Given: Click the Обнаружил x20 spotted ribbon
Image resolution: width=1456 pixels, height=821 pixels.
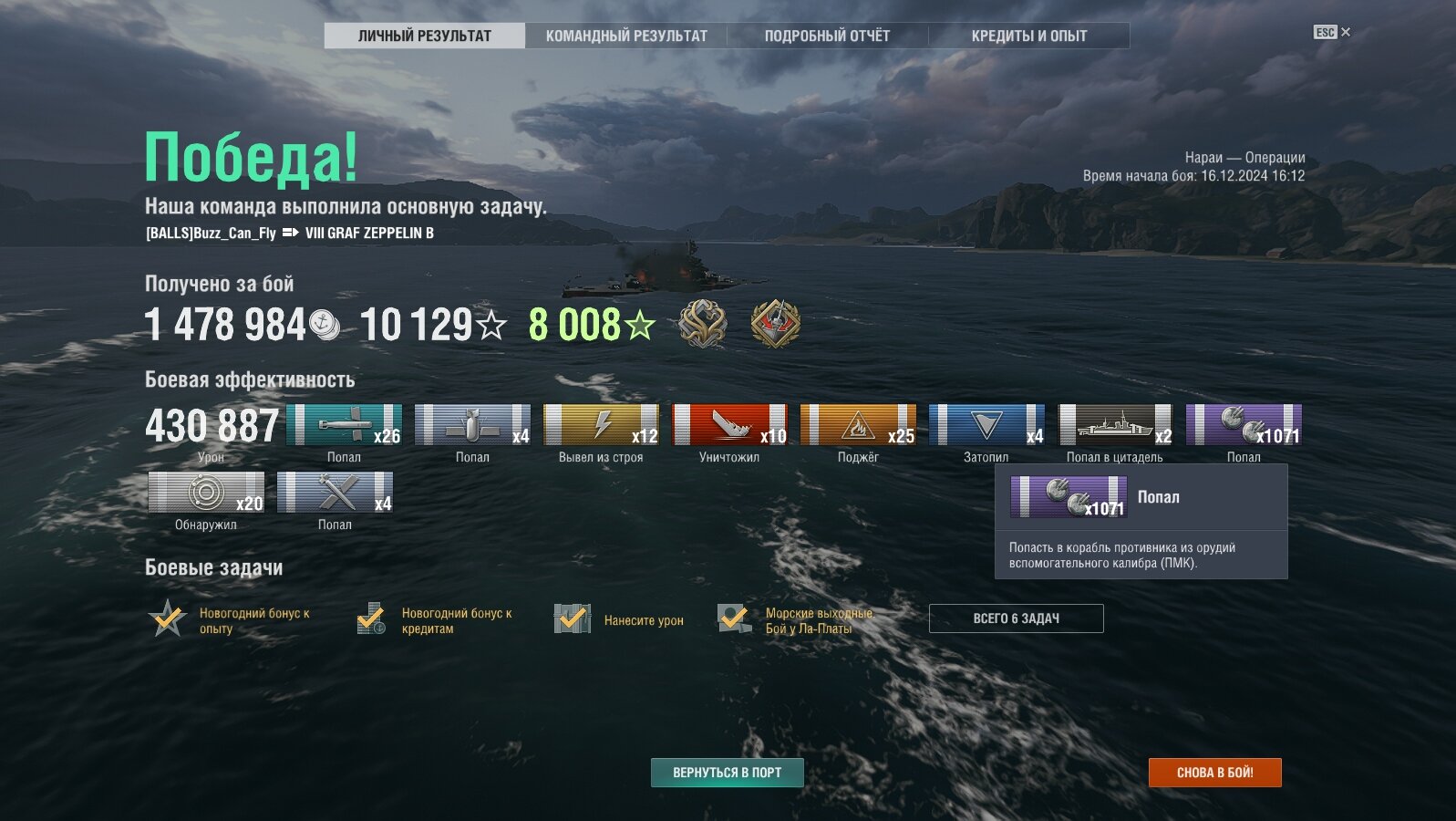Looking at the screenshot, I should pyautogui.click(x=206, y=493).
